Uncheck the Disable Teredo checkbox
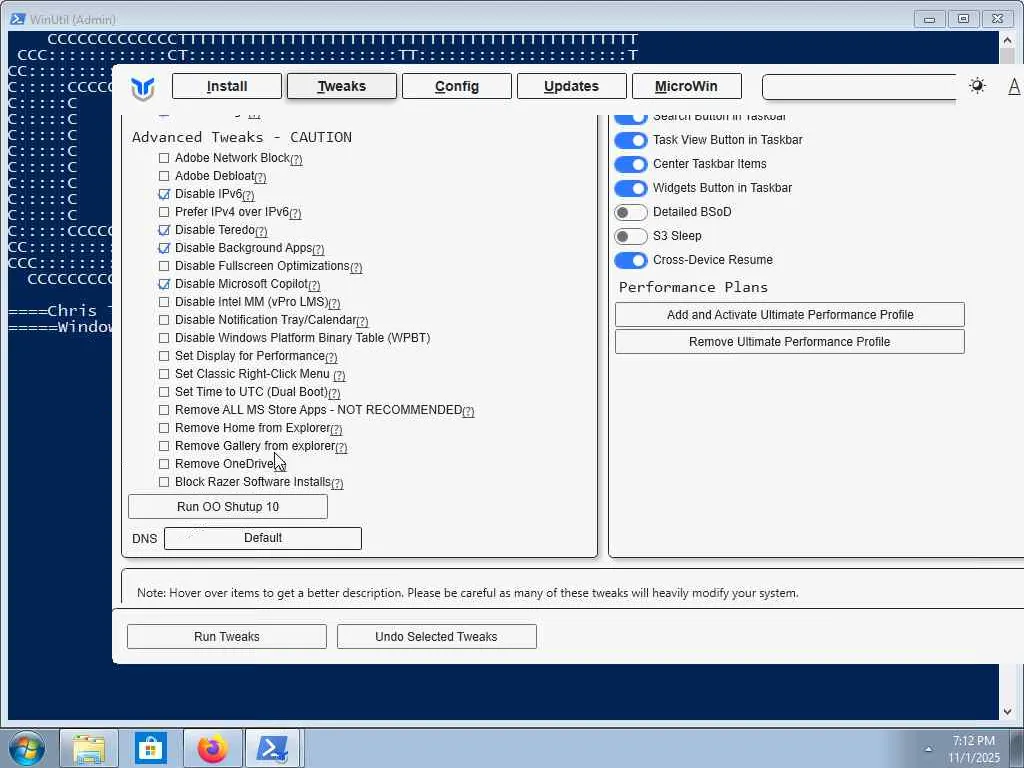This screenshot has height=768, width=1024. click(164, 230)
